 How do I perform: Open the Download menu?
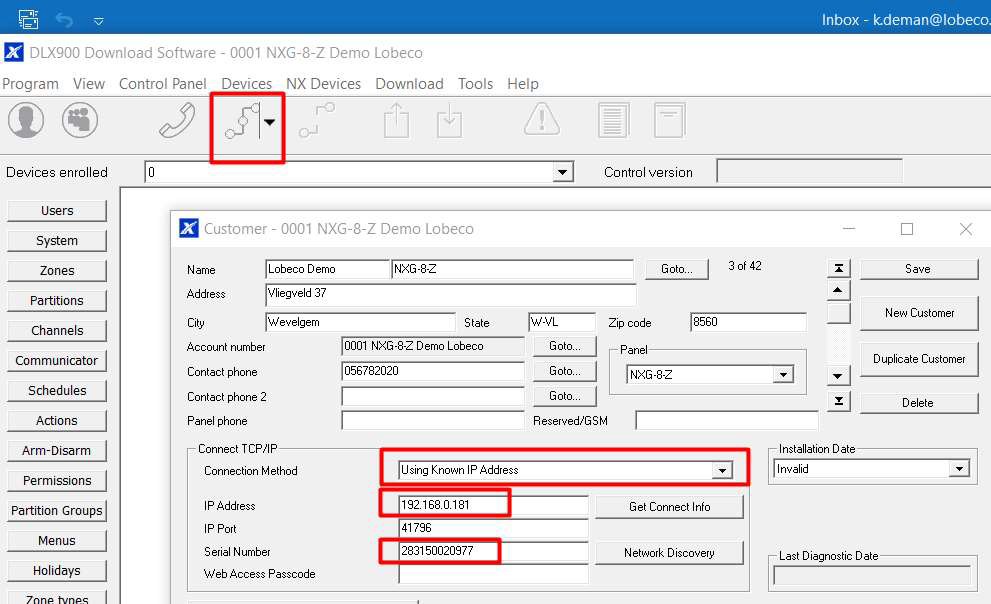tap(409, 83)
